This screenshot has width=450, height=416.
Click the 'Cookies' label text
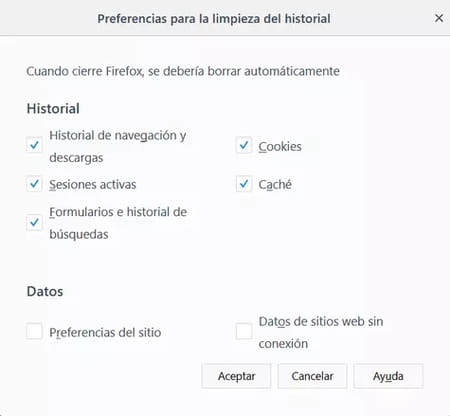click(280, 146)
